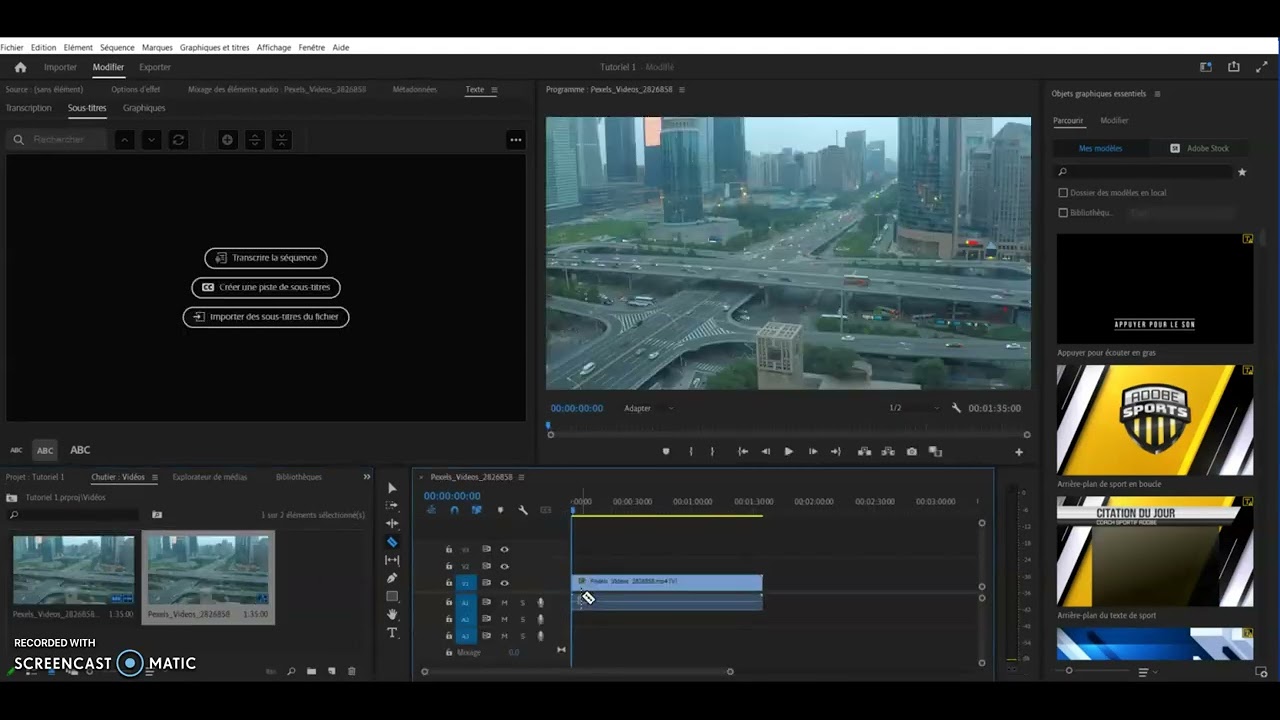Viewport: 1280px width, 720px height.
Task: Step forward one frame
Action: tap(812, 452)
